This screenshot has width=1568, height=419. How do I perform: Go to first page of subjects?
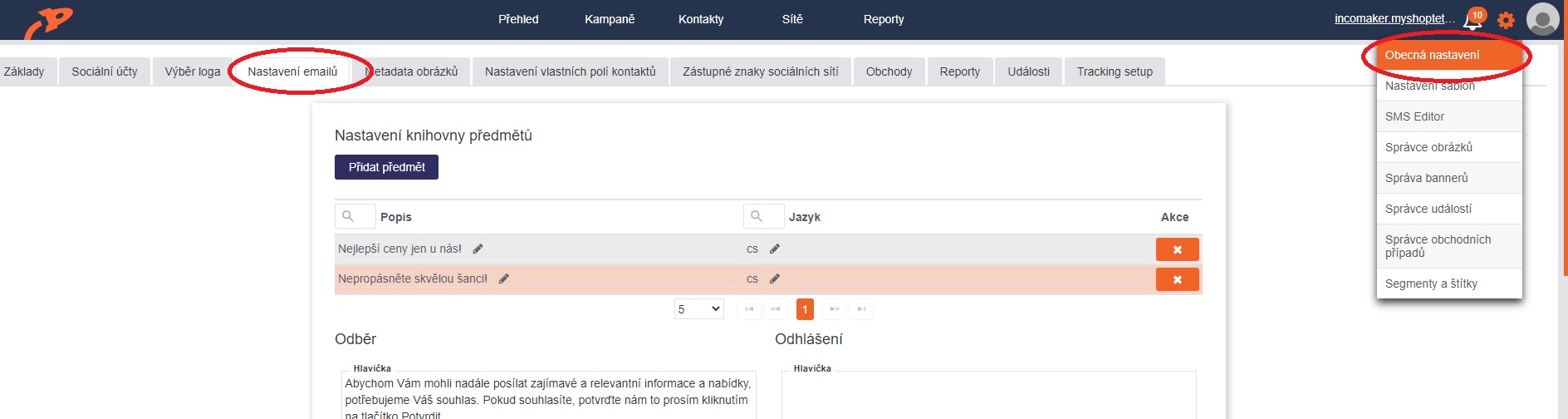click(749, 309)
